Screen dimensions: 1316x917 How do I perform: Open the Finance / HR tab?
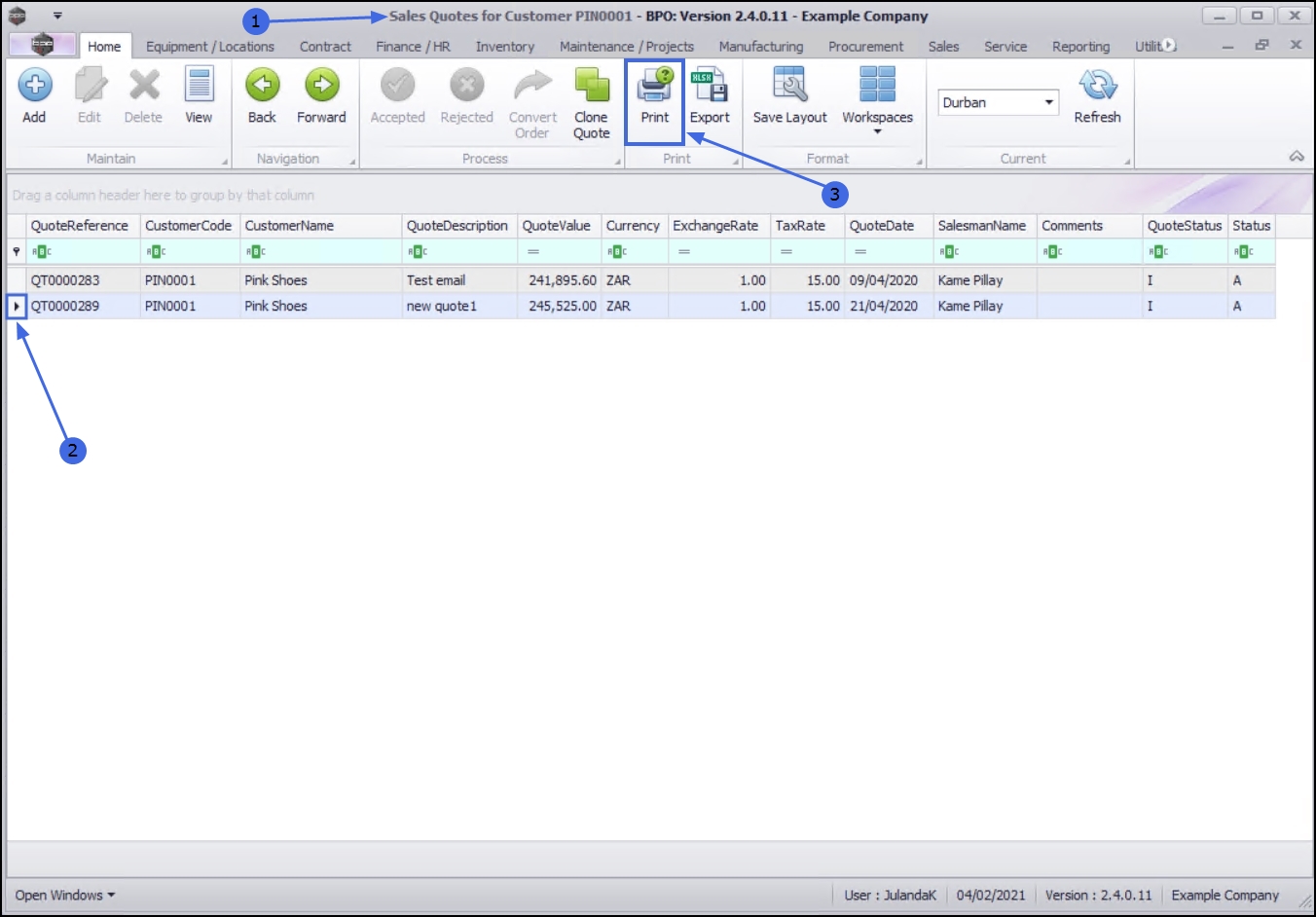click(413, 46)
